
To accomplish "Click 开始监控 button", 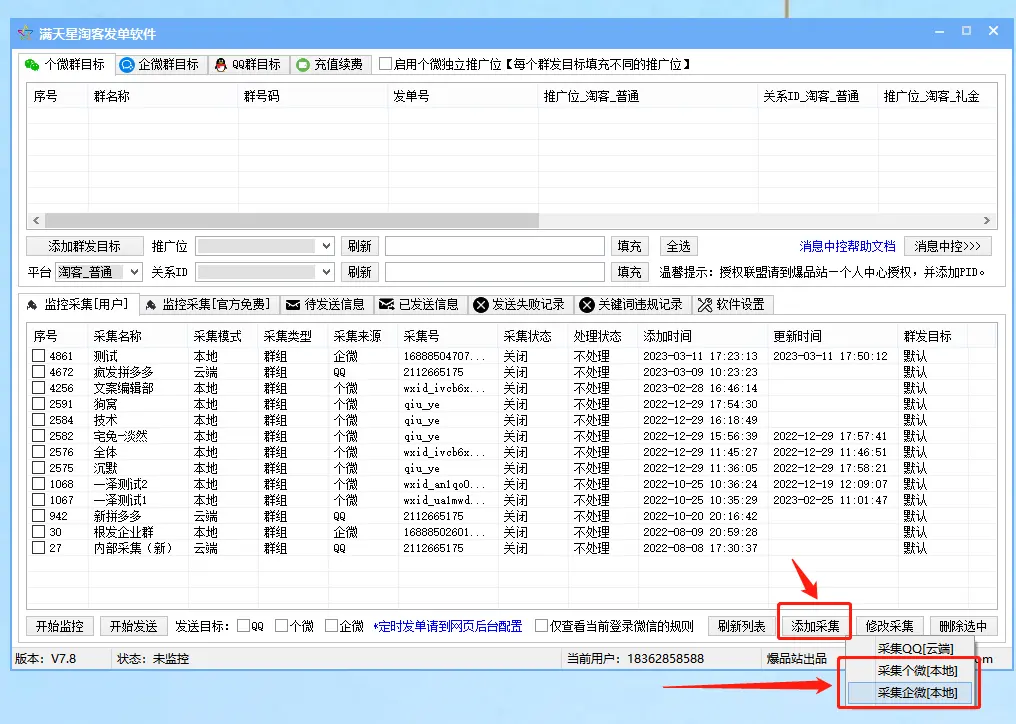I will tap(60, 626).
